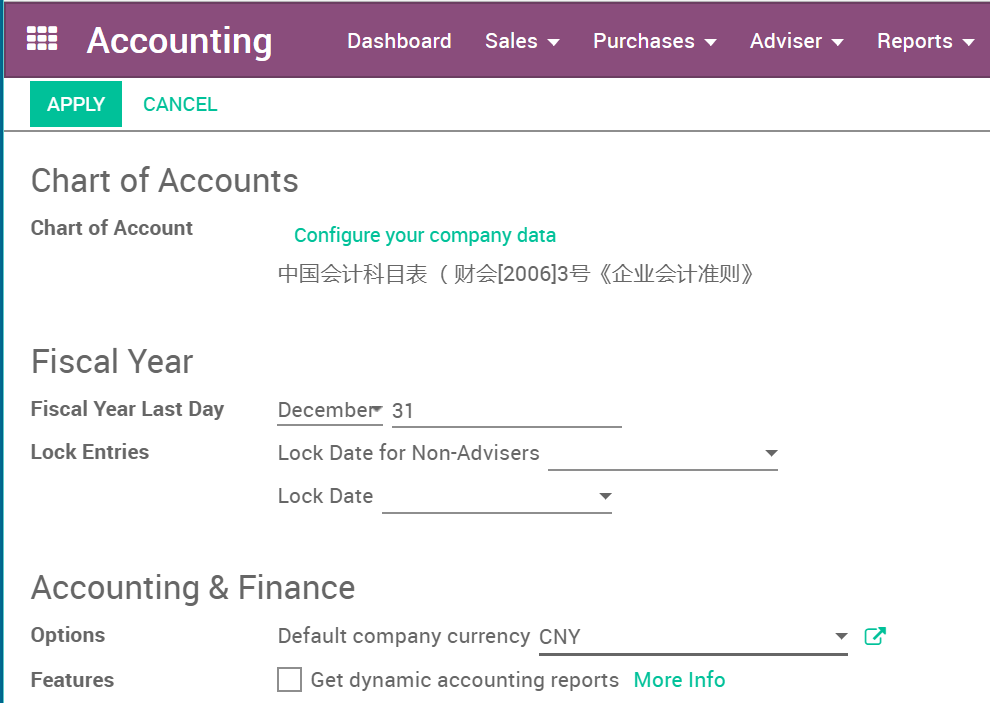Open the More Info link

click(x=679, y=680)
